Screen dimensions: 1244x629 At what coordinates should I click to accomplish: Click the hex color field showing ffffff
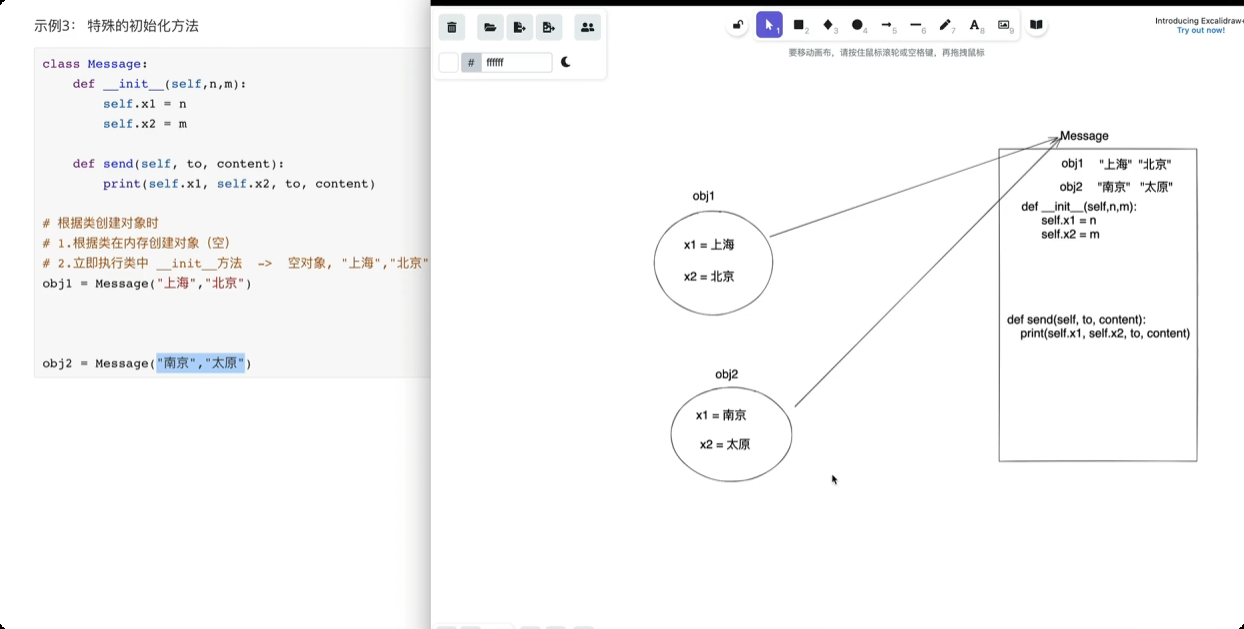pyautogui.click(x=516, y=63)
